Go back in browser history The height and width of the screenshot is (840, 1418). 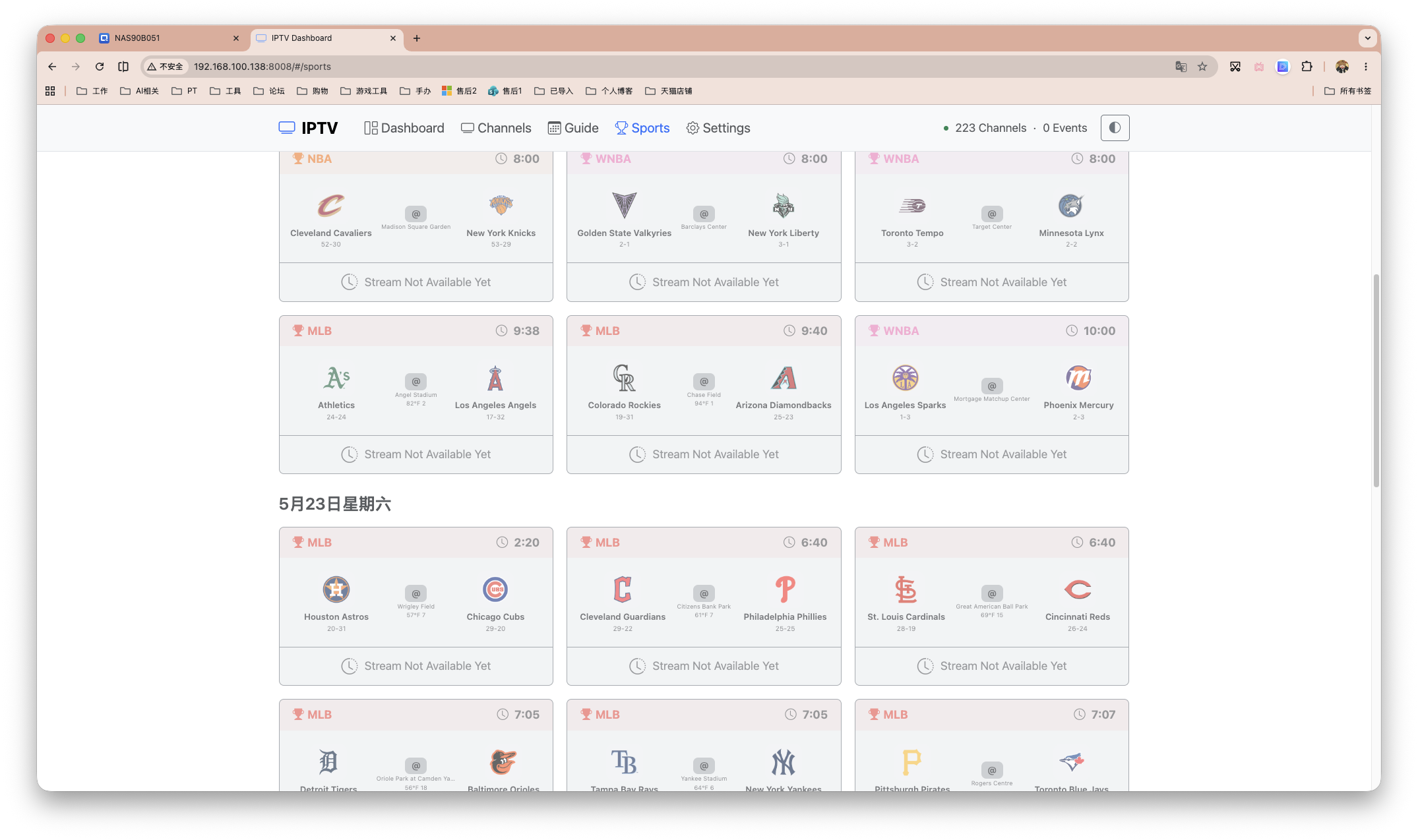coord(52,67)
